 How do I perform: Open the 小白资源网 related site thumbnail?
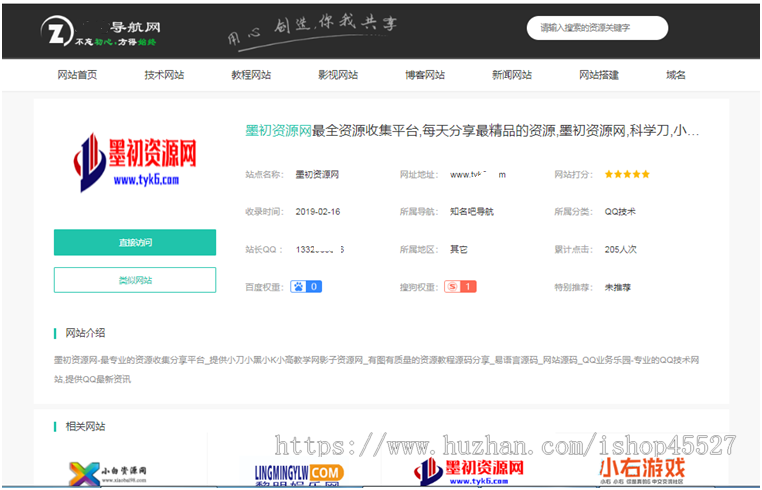coord(107,472)
